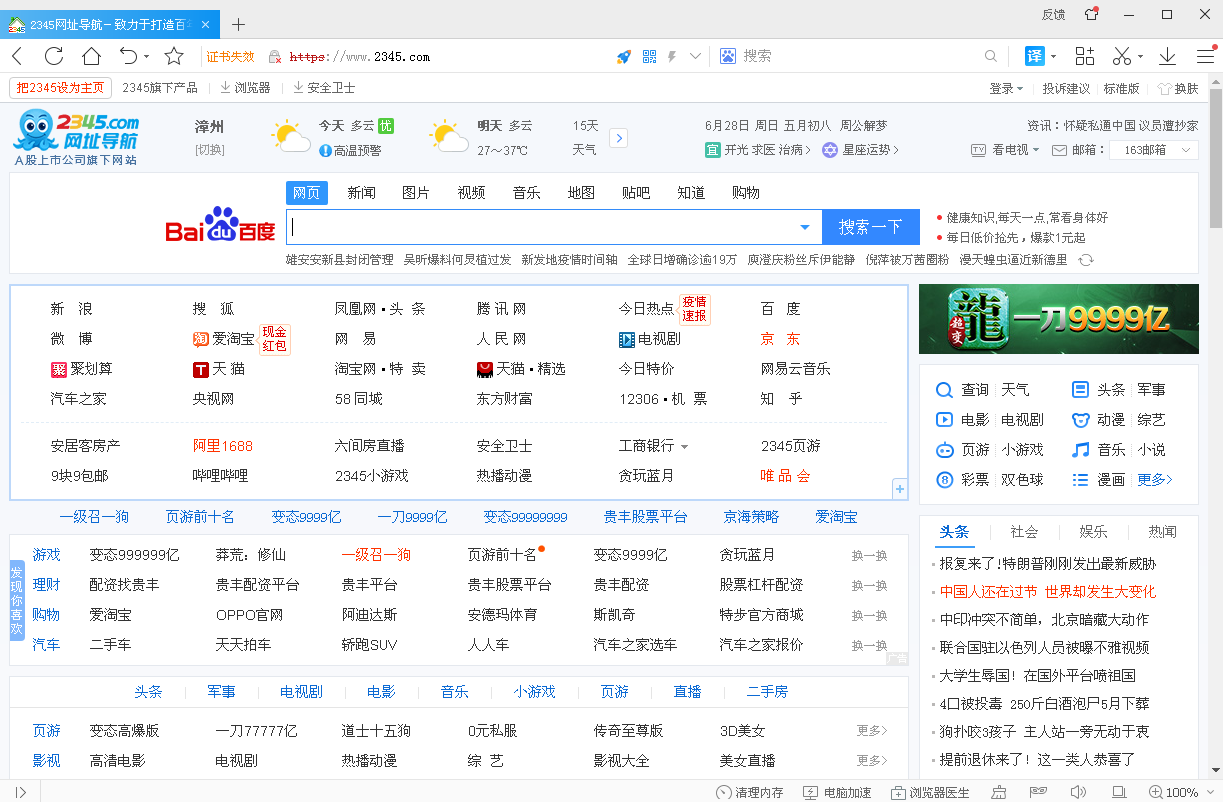The image size is (1223, 802).
Task: Open the QR code icon in address bar
Action: coord(649,56)
